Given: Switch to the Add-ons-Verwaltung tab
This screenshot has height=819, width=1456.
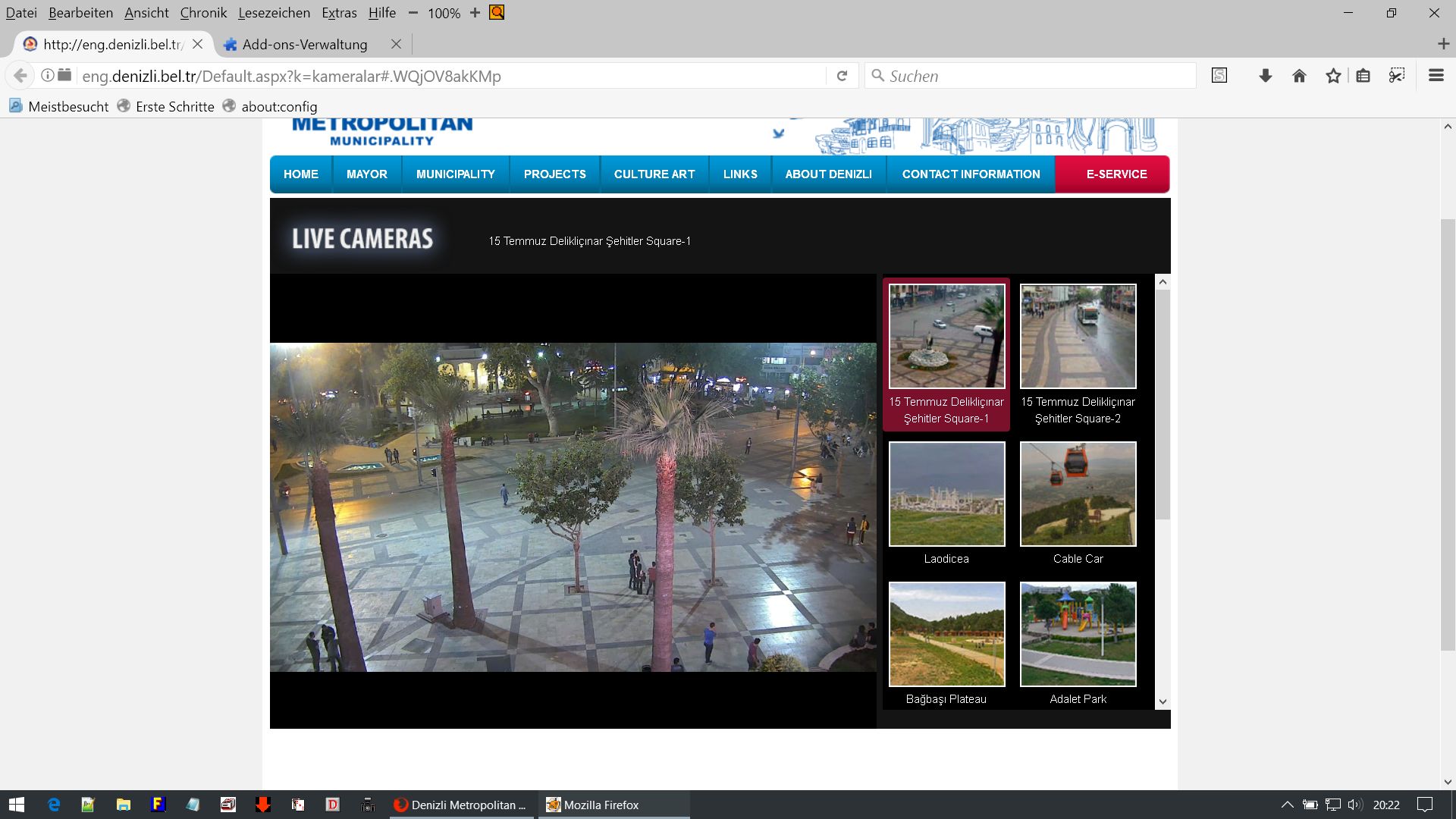Looking at the screenshot, I should [x=305, y=45].
